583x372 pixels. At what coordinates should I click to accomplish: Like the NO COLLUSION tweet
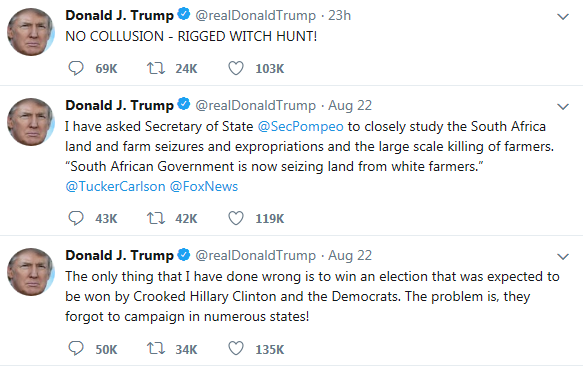[x=236, y=68]
